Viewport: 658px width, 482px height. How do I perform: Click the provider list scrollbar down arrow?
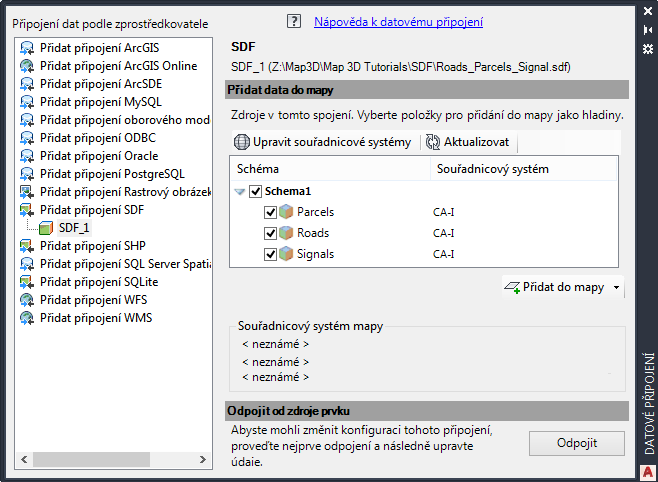point(204,459)
